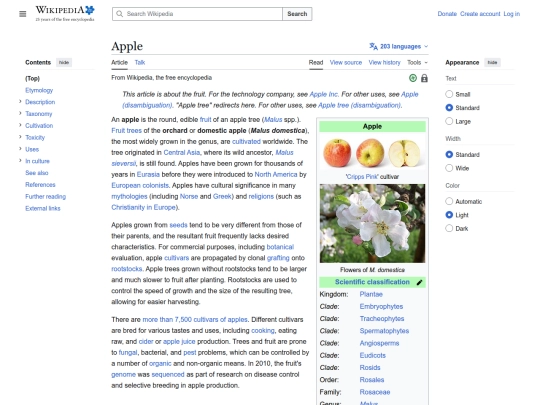Open the North America link
Viewport: 540px width, 405px height.
tap(276, 175)
